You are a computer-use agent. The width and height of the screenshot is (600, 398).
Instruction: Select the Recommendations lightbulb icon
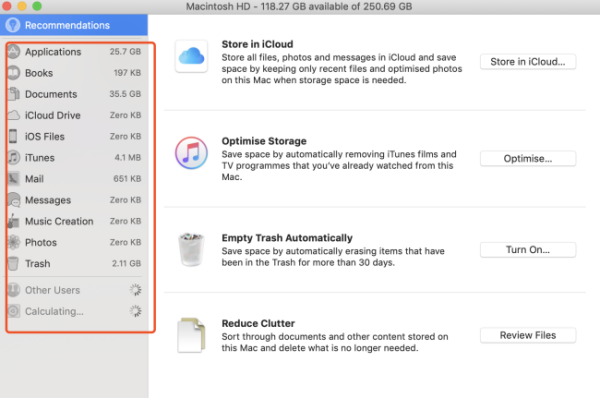(13, 25)
